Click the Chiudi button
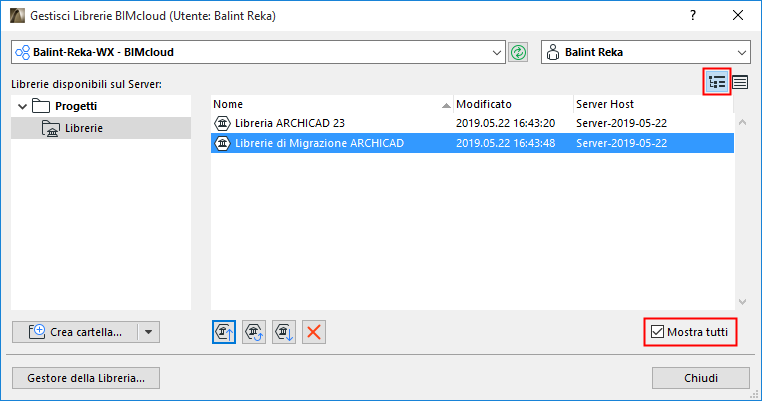This screenshot has height=401, width=762. tap(701, 378)
